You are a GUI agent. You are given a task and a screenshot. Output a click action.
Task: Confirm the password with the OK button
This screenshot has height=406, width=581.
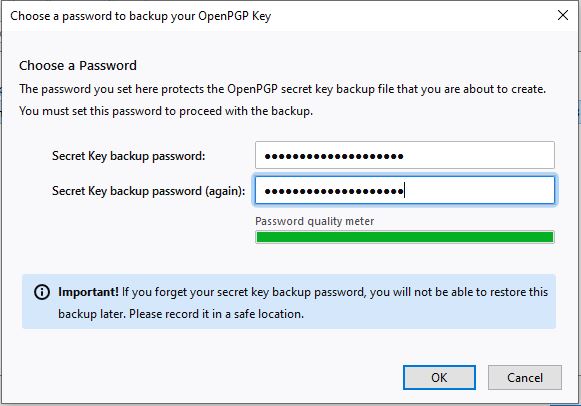coord(439,377)
